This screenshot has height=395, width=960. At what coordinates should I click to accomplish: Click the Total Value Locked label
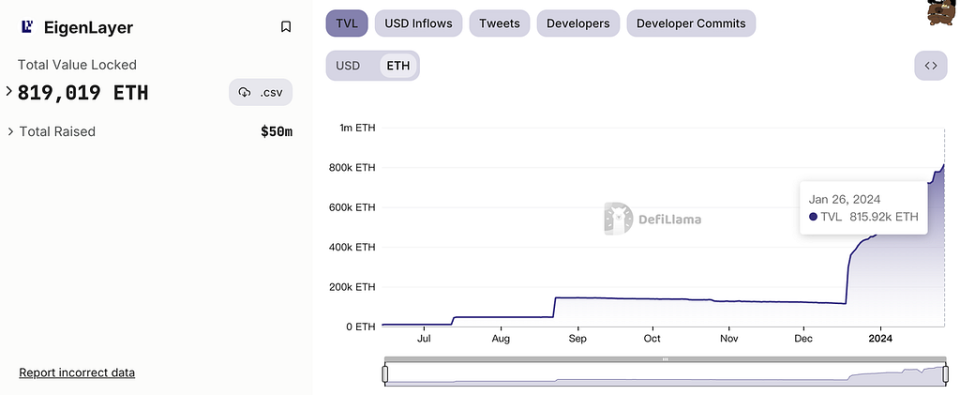tap(77, 65)
